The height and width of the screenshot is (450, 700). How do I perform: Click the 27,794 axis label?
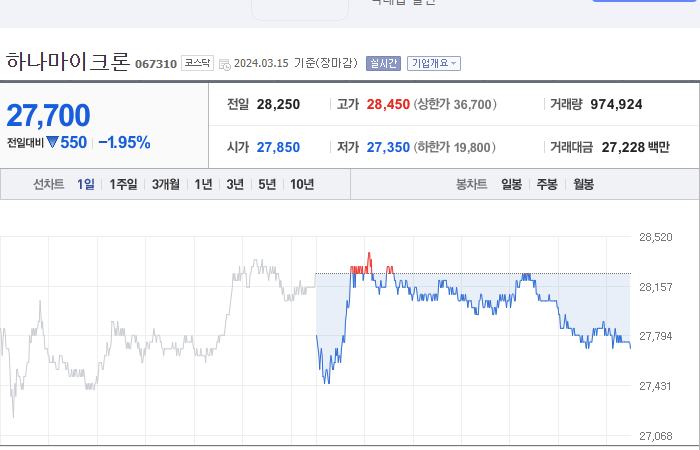pos(655,336)
